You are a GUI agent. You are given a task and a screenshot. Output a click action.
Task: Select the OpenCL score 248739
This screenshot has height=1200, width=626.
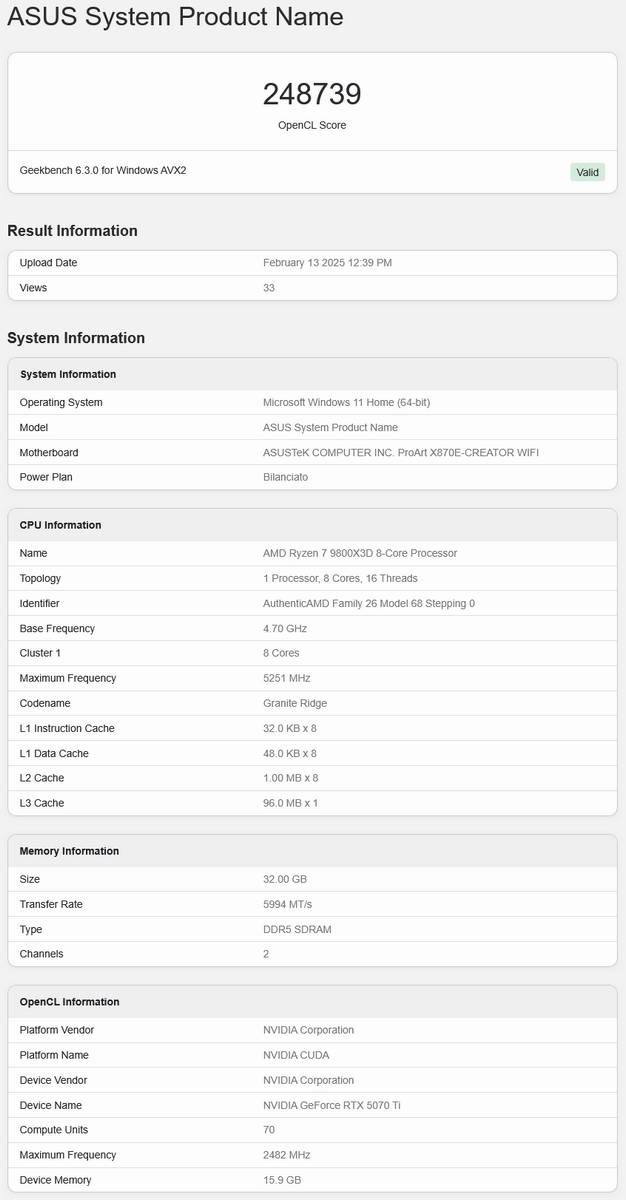tap(312, 94)
